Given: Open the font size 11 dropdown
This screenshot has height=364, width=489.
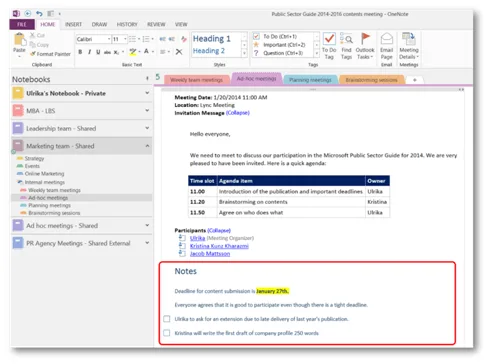Looking at the screenshot, I should coord(125,39).
